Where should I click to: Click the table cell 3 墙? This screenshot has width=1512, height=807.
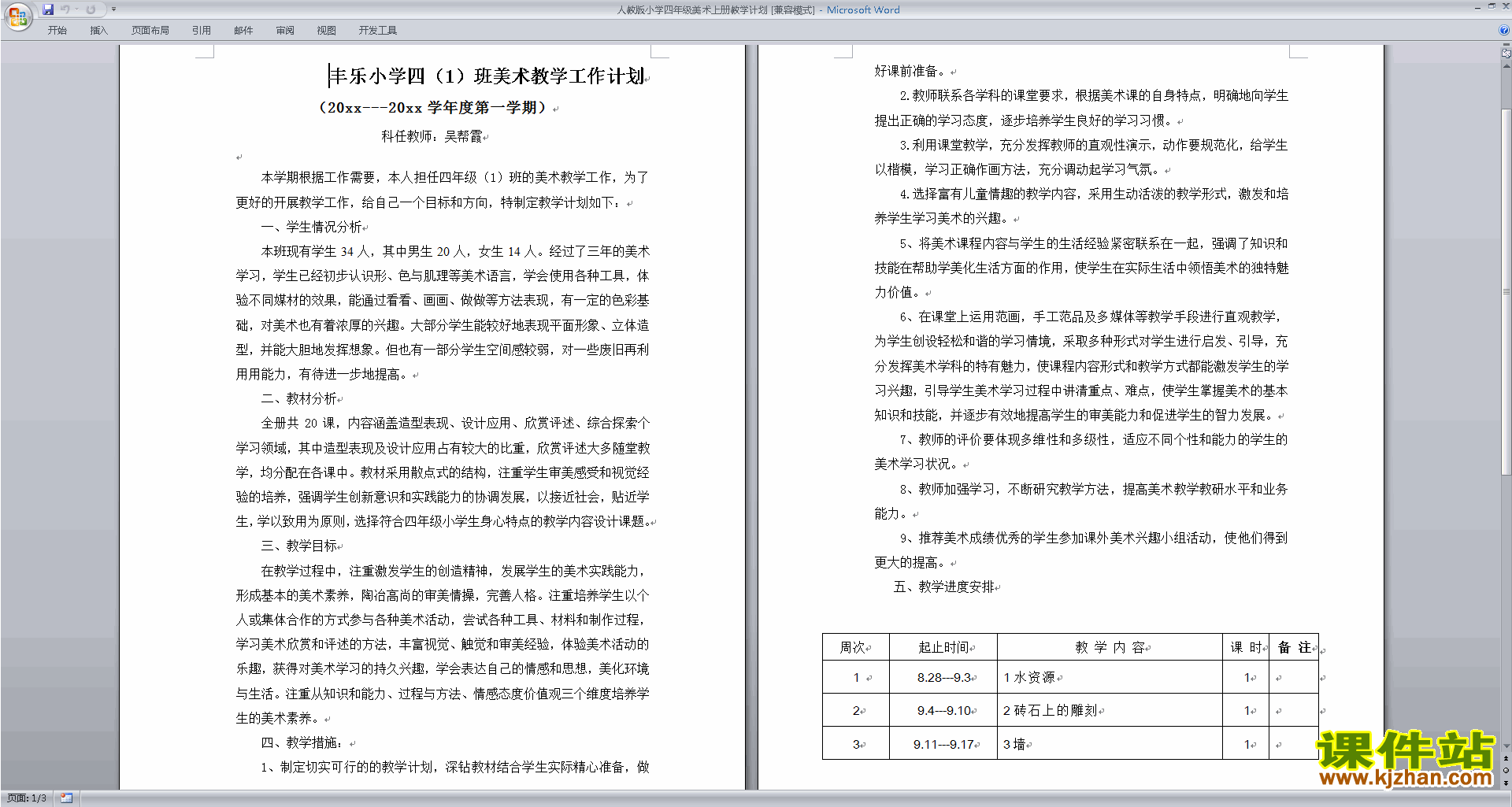(1110, 744)
